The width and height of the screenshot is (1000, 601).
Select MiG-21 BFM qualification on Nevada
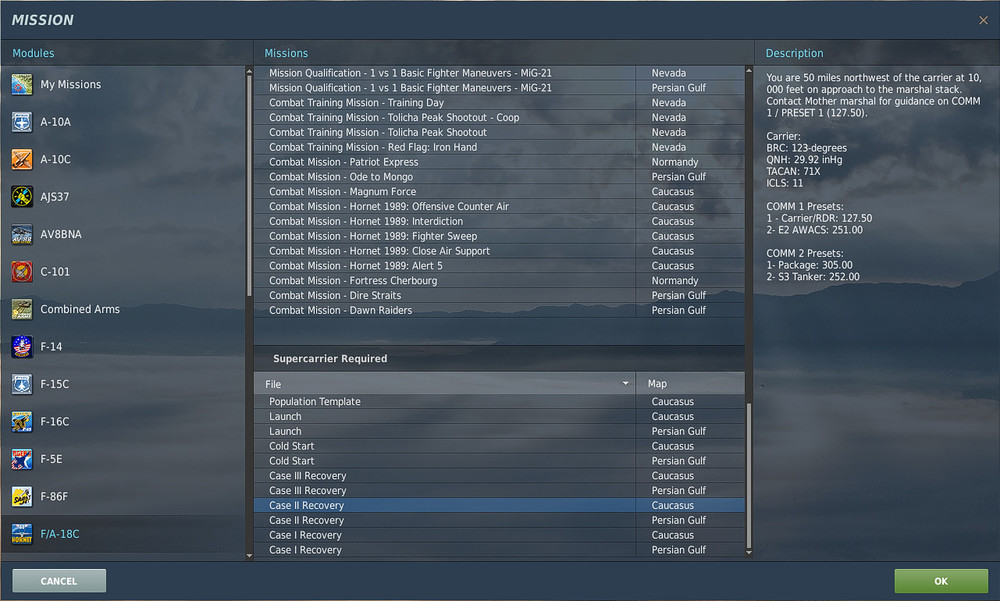pos(499,73)
